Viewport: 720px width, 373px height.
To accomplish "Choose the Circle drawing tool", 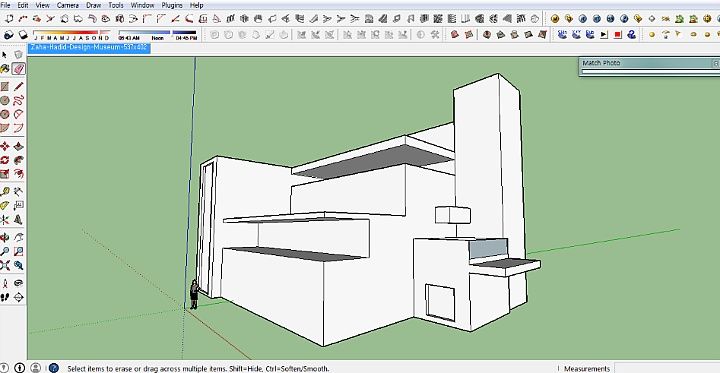I will (5, 100).
